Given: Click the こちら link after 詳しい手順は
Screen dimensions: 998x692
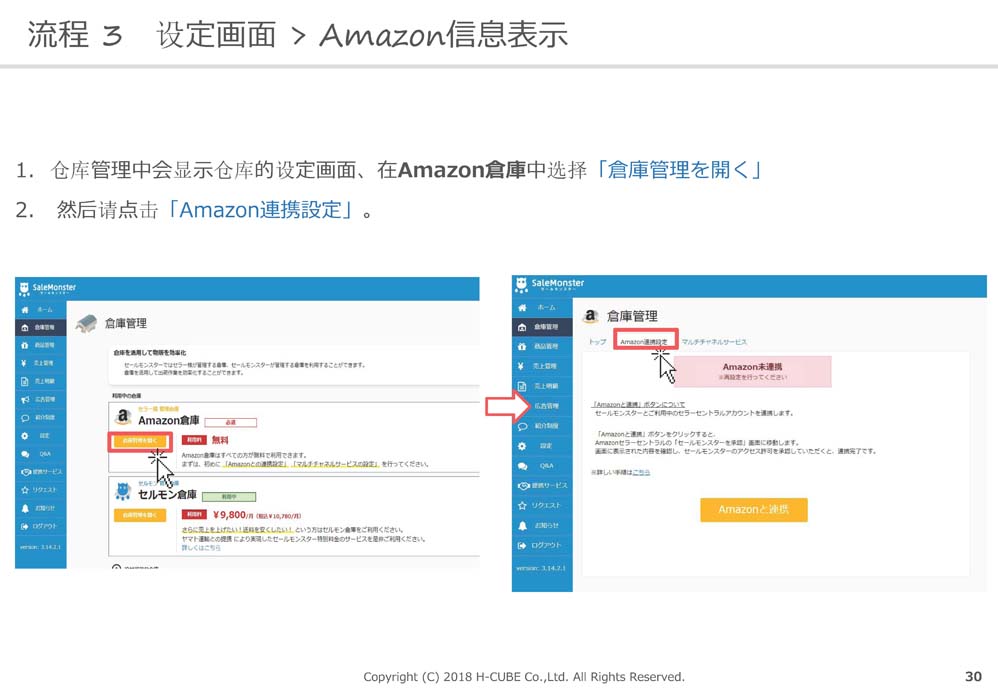Looking at the screenshot, I should coord(641,472).
